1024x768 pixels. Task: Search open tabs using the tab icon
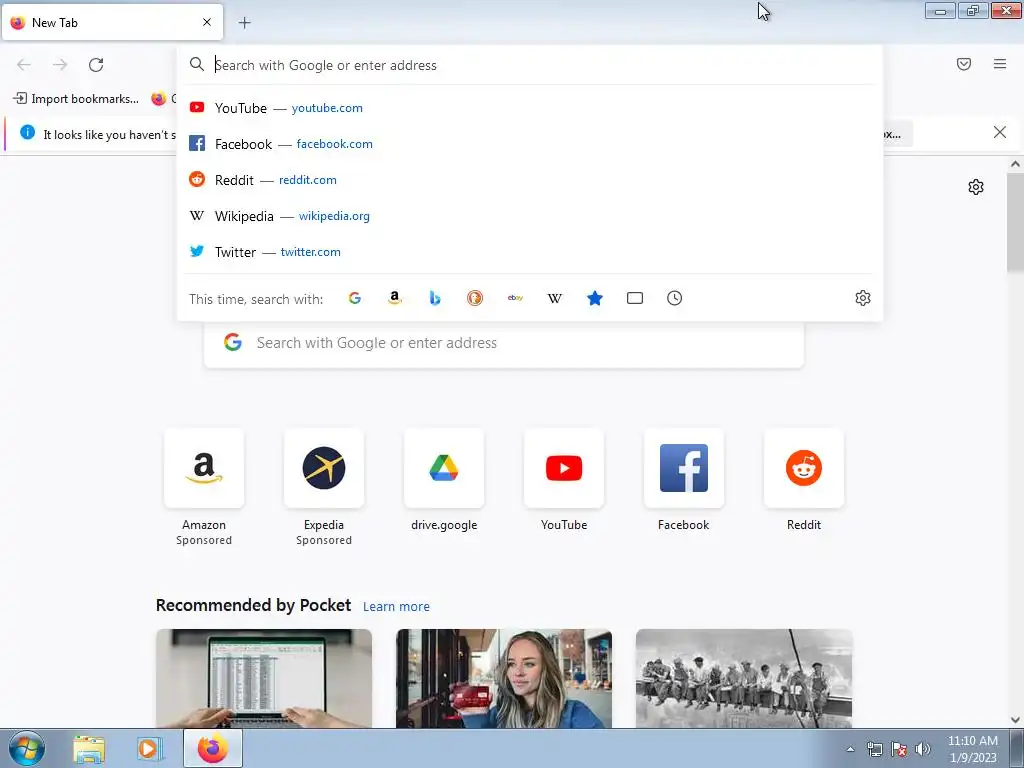pyautogui.click(x=635, y=298)
